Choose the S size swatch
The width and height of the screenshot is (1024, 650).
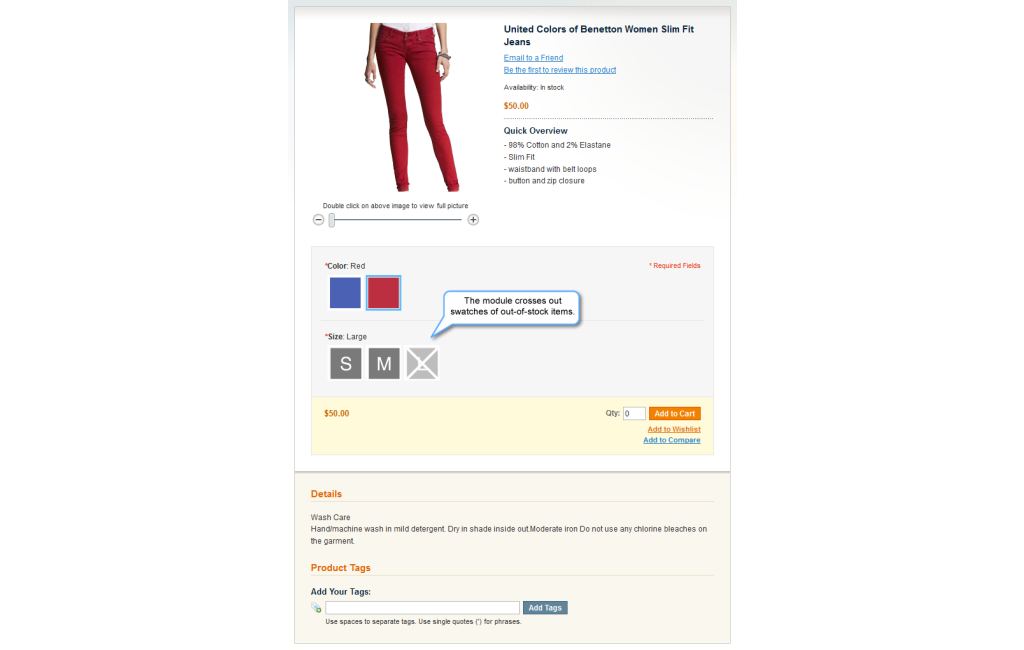345,363
